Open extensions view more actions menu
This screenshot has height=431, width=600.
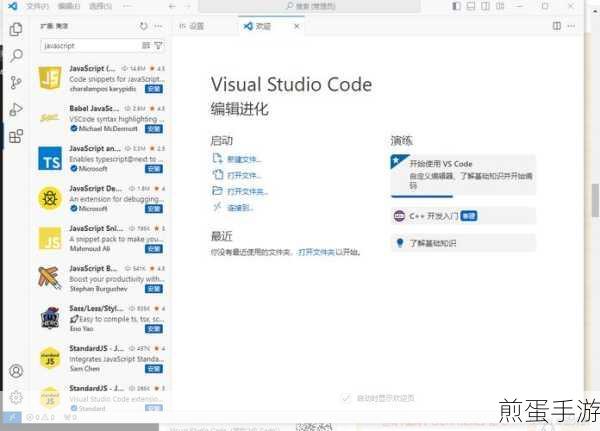pos(158,26)
